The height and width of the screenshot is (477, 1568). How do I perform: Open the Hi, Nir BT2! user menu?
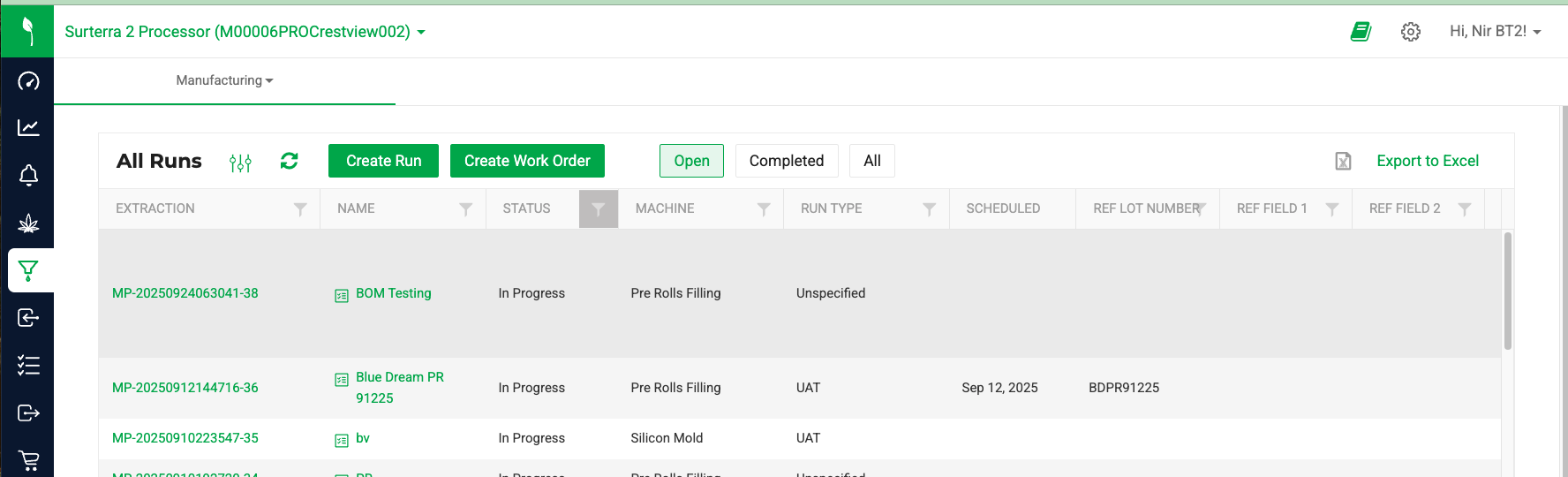1495,32
